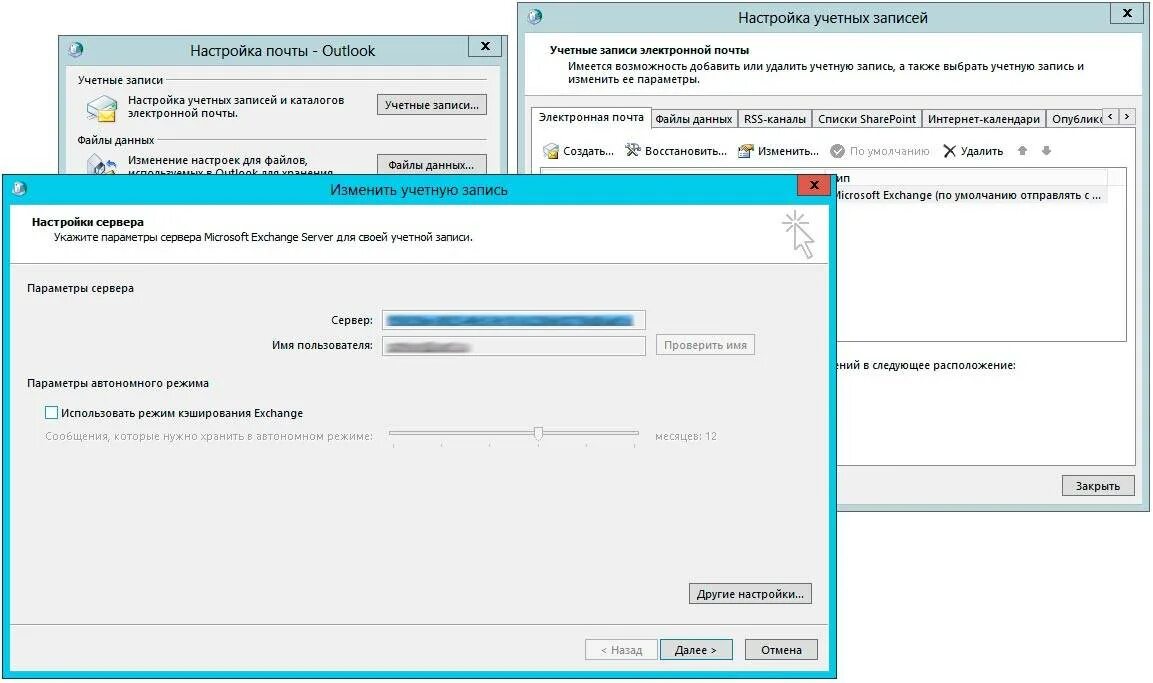Viewport: 1153px width, 683px height.
Task: Close the Настройка почты - Outlook window
Action: (x=485, y=46)
